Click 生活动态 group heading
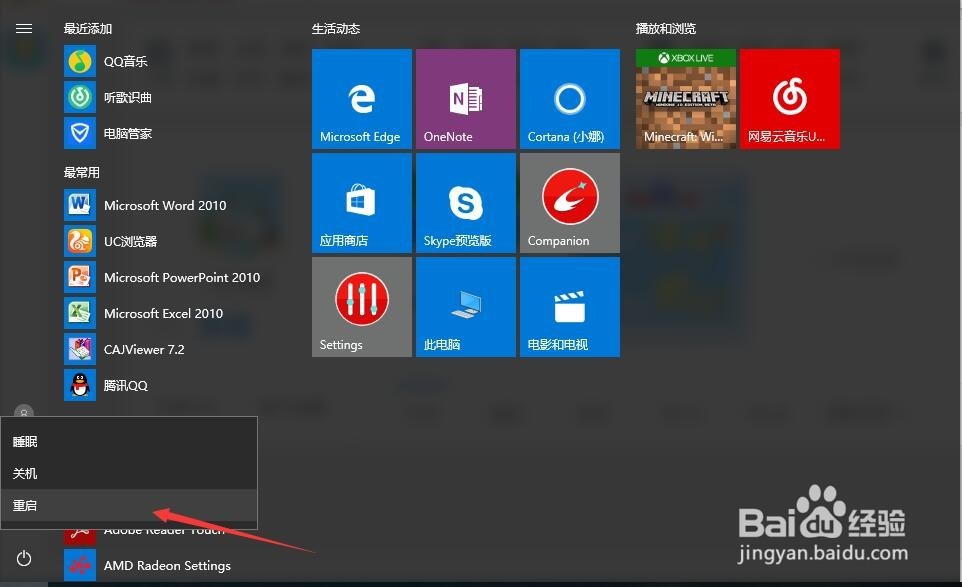The width and height of the screenshot is (962, 587). coord(336,29)
